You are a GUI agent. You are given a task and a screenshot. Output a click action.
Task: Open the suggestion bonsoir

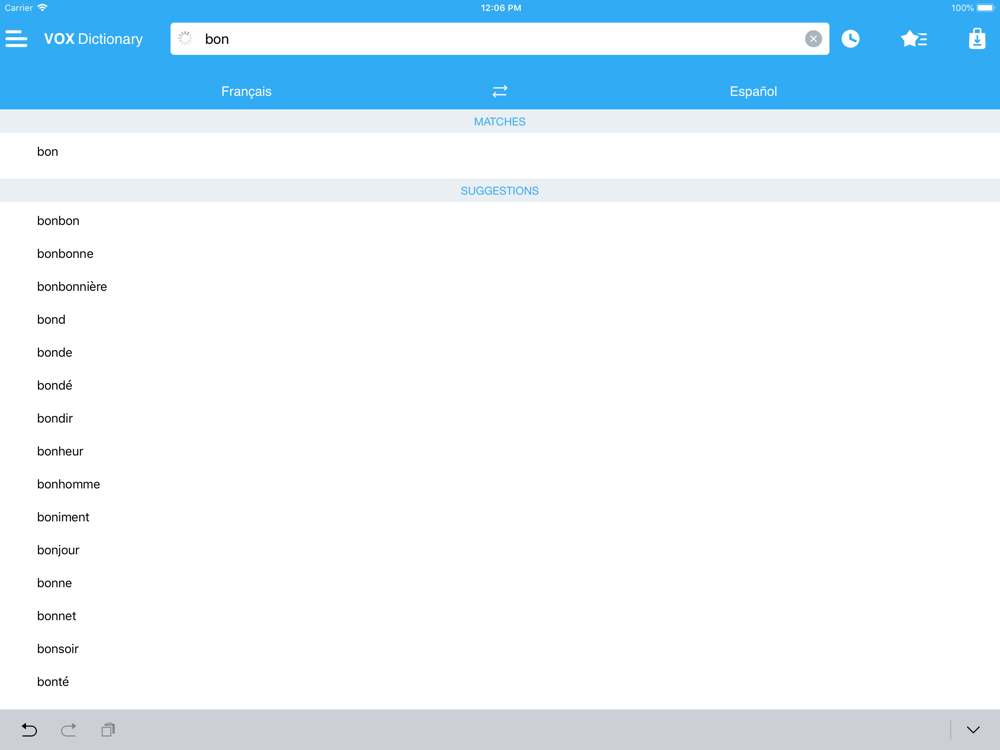click(500, 649)
